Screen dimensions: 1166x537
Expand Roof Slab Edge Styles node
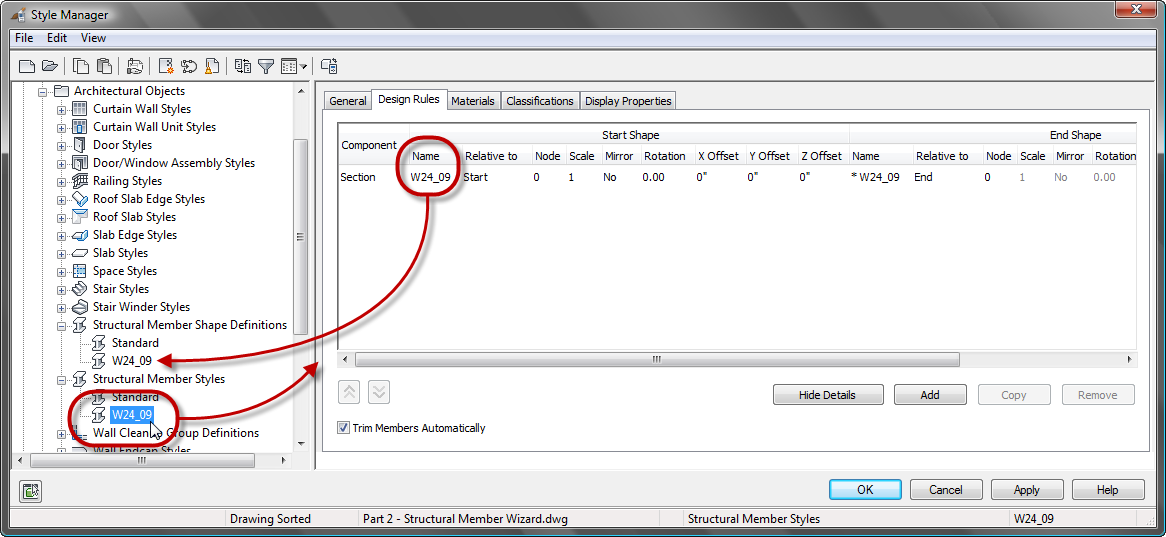[62, 199]
